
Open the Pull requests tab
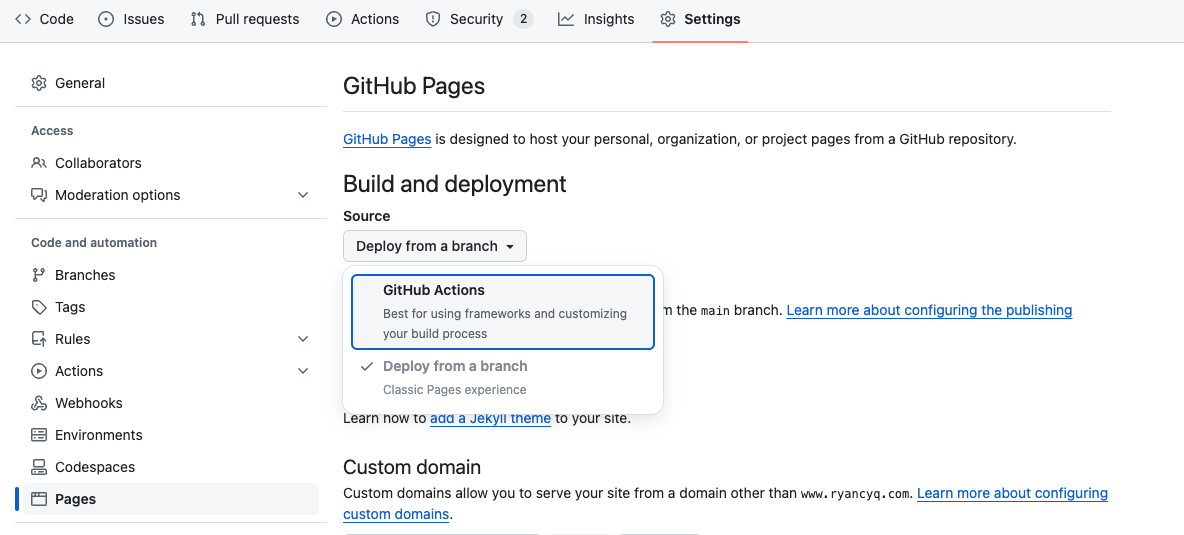click(x=245, y=20)
